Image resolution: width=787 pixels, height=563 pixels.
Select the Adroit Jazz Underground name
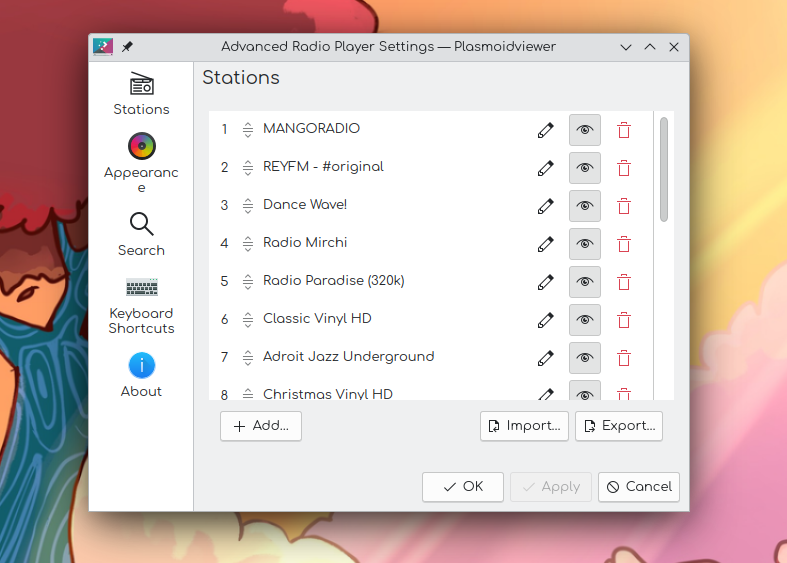point(349,357)
